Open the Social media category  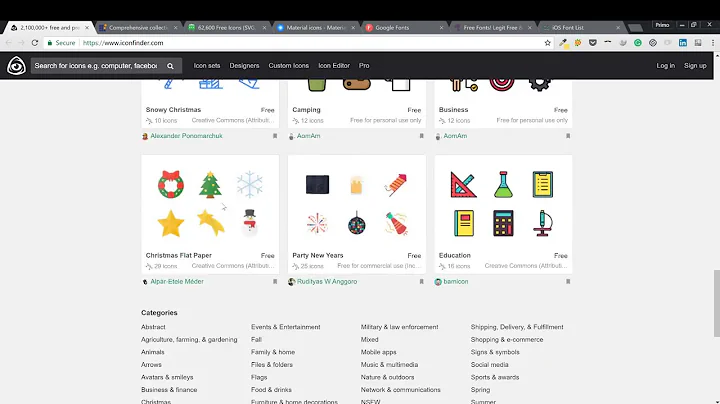click(x=489, y=365)
